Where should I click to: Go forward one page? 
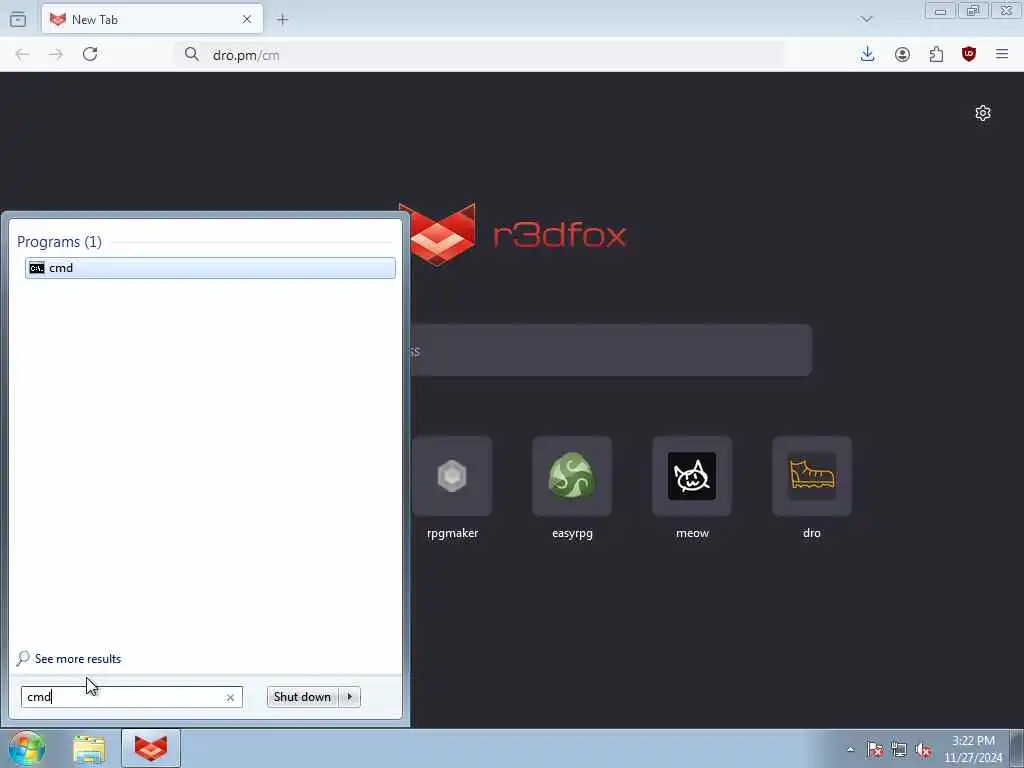(x=56, y=55)
